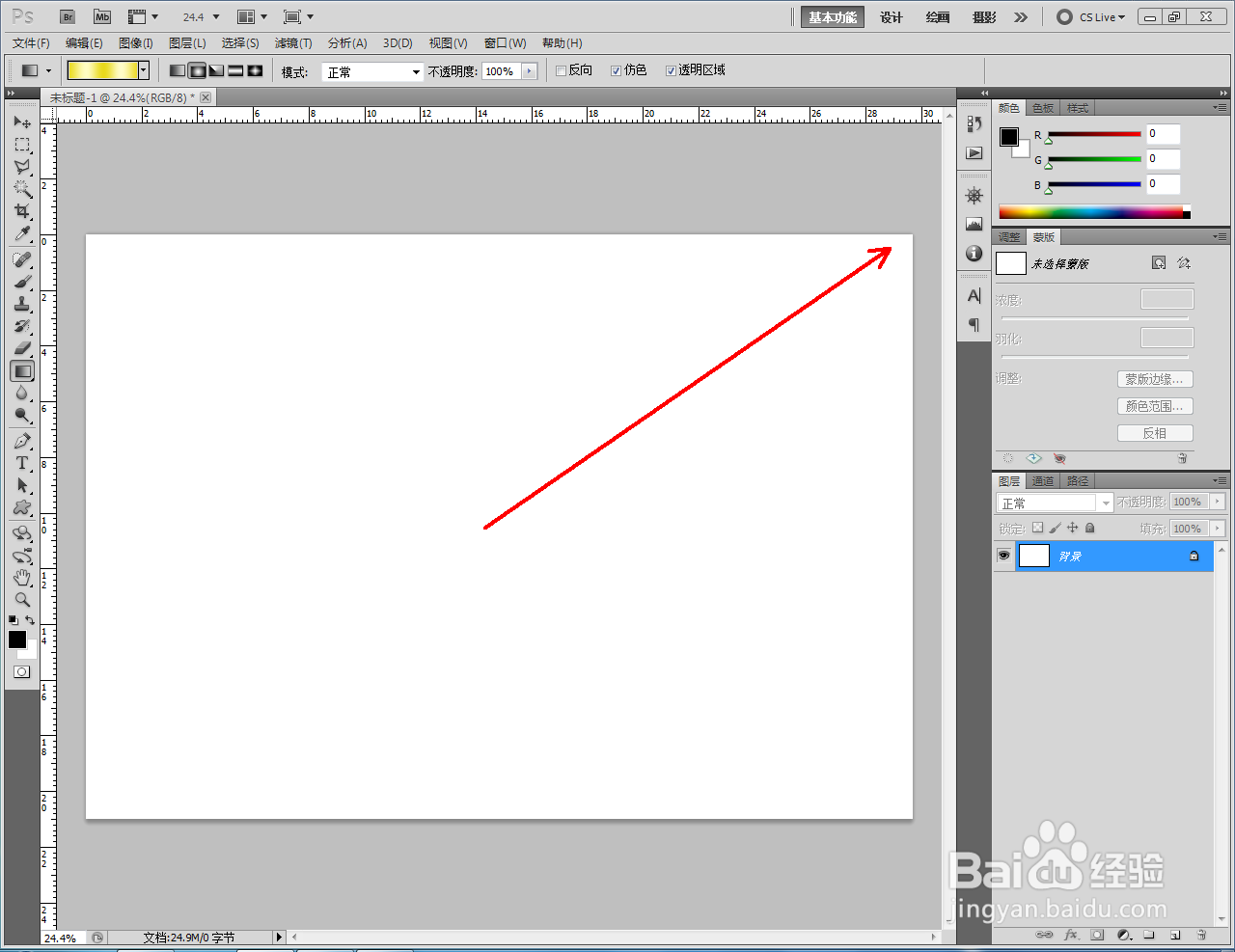This screenshot has height=952, width=1235.
Task: Open the Character panel icon
Action: tap(974, 295)
